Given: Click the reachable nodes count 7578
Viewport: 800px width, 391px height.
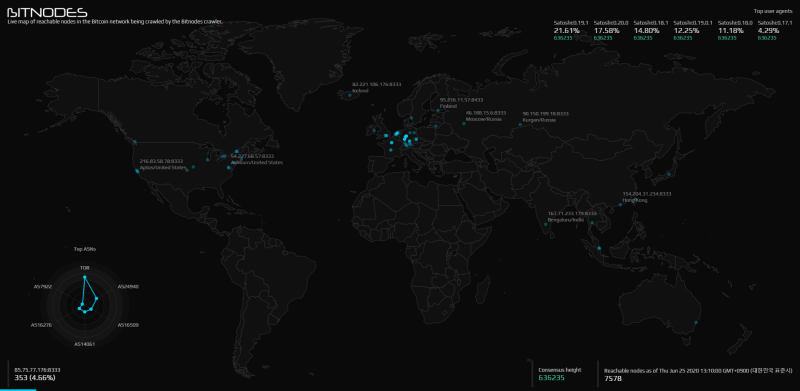Looking at the screenshot, I should click(613, 379).
